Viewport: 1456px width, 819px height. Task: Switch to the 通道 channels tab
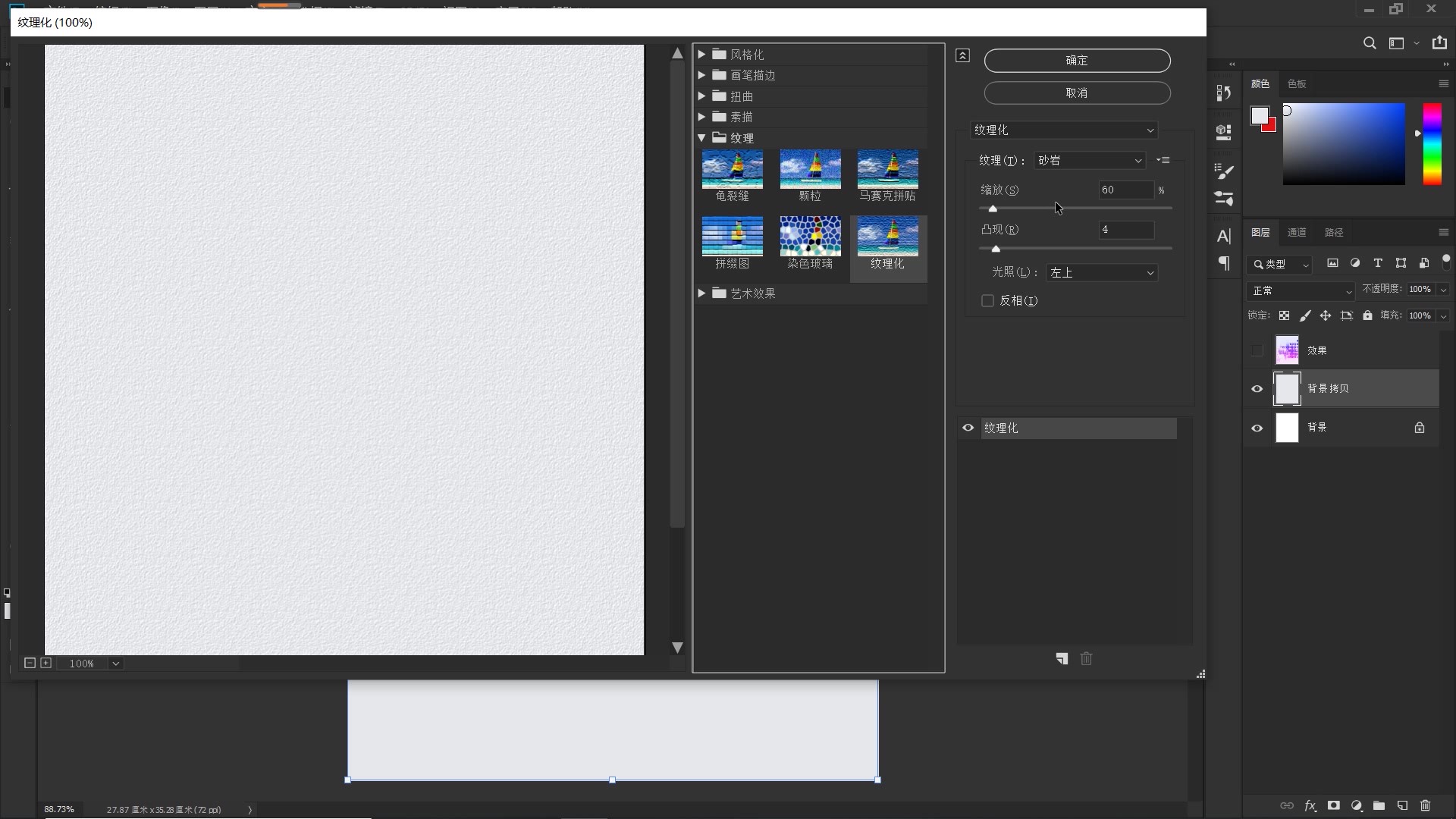coord(1297,232)
